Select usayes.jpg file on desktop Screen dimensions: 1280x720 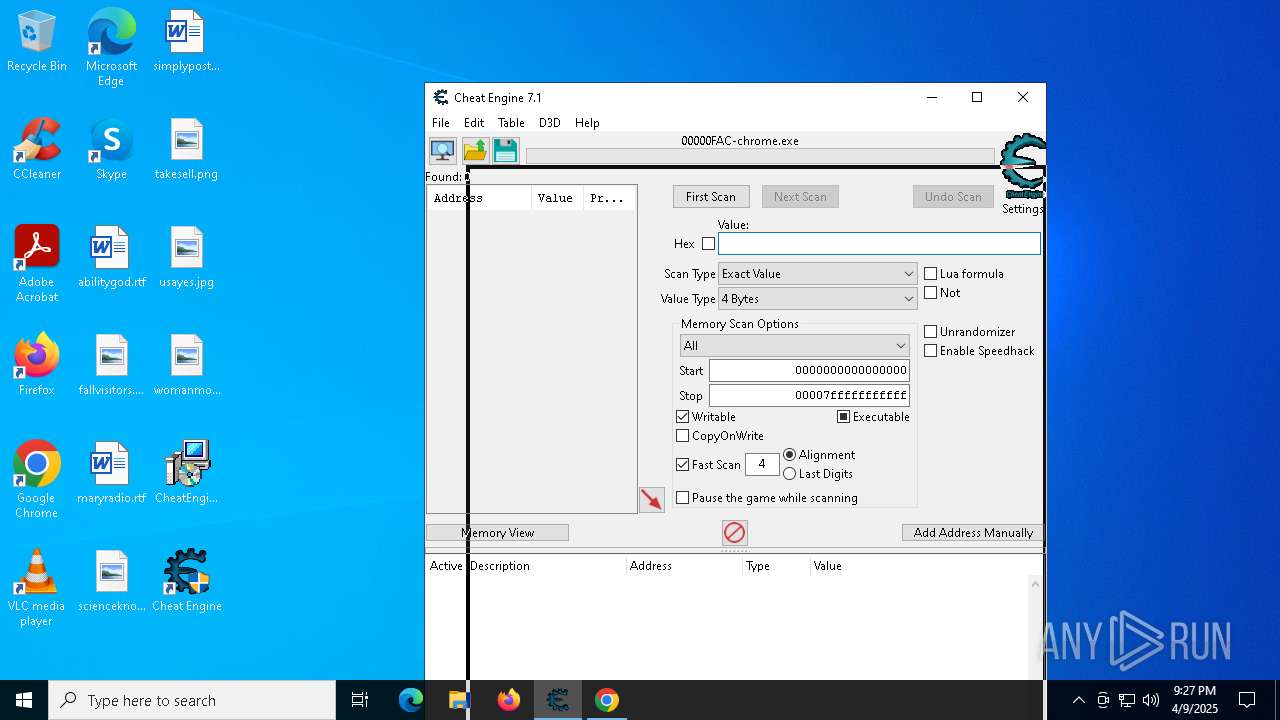point(187,257)
